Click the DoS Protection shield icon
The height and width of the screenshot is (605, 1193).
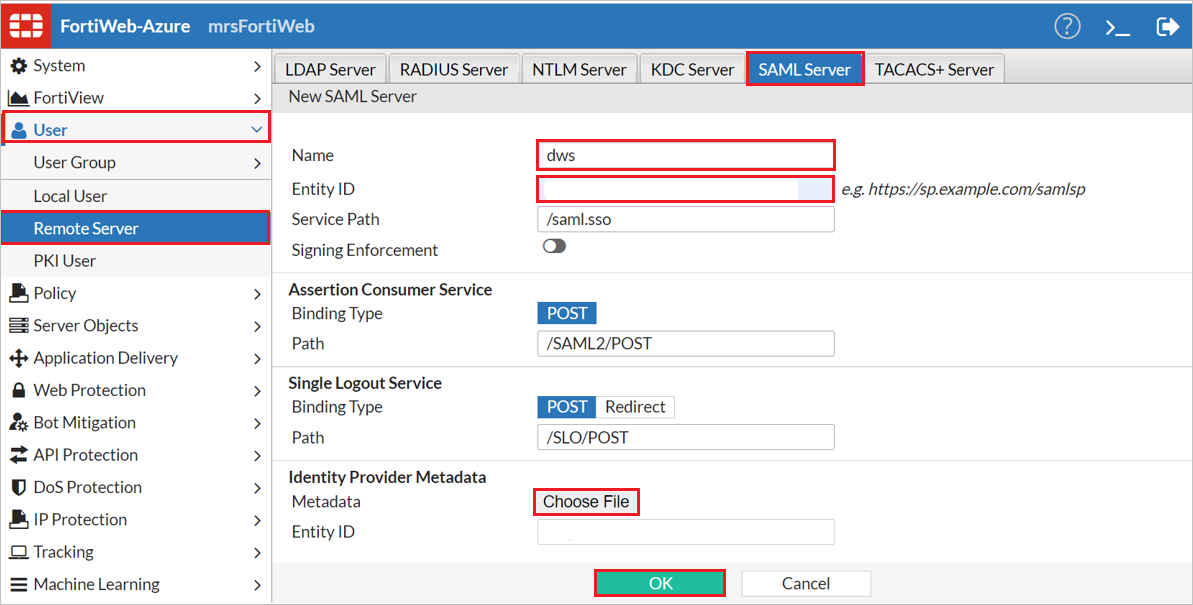18,488
